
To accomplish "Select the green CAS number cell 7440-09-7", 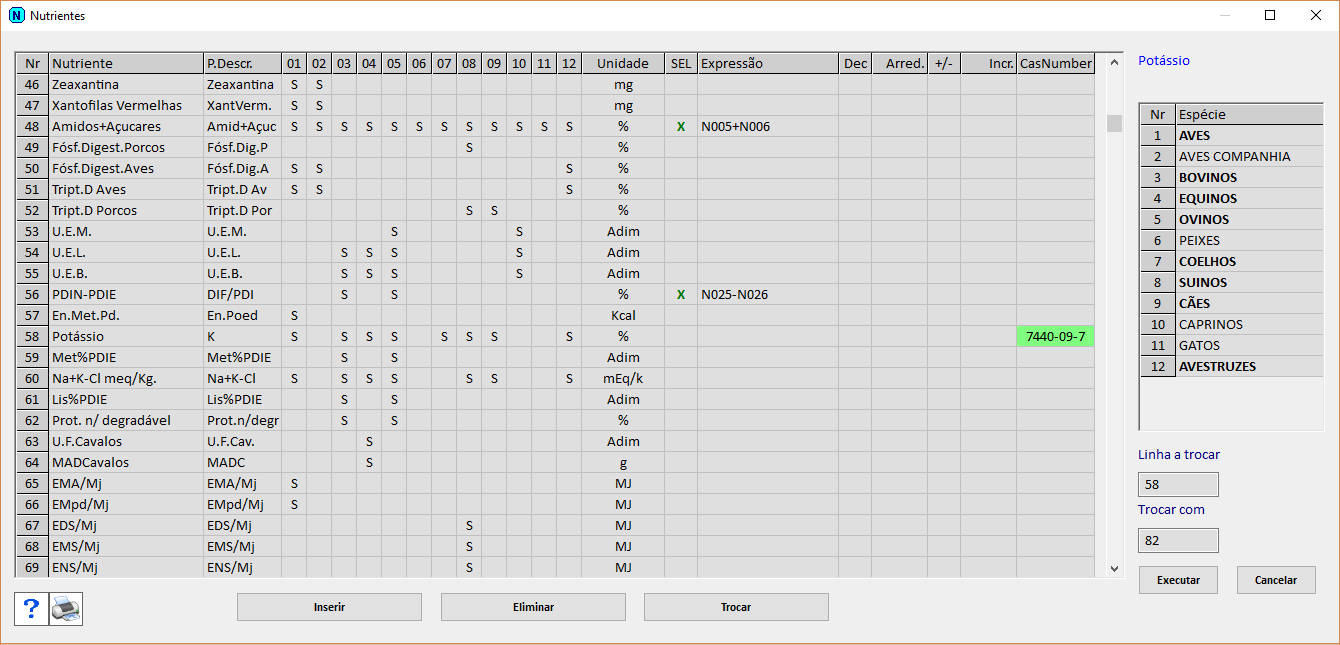I will pyautogui.click(x=1055, y=337).
